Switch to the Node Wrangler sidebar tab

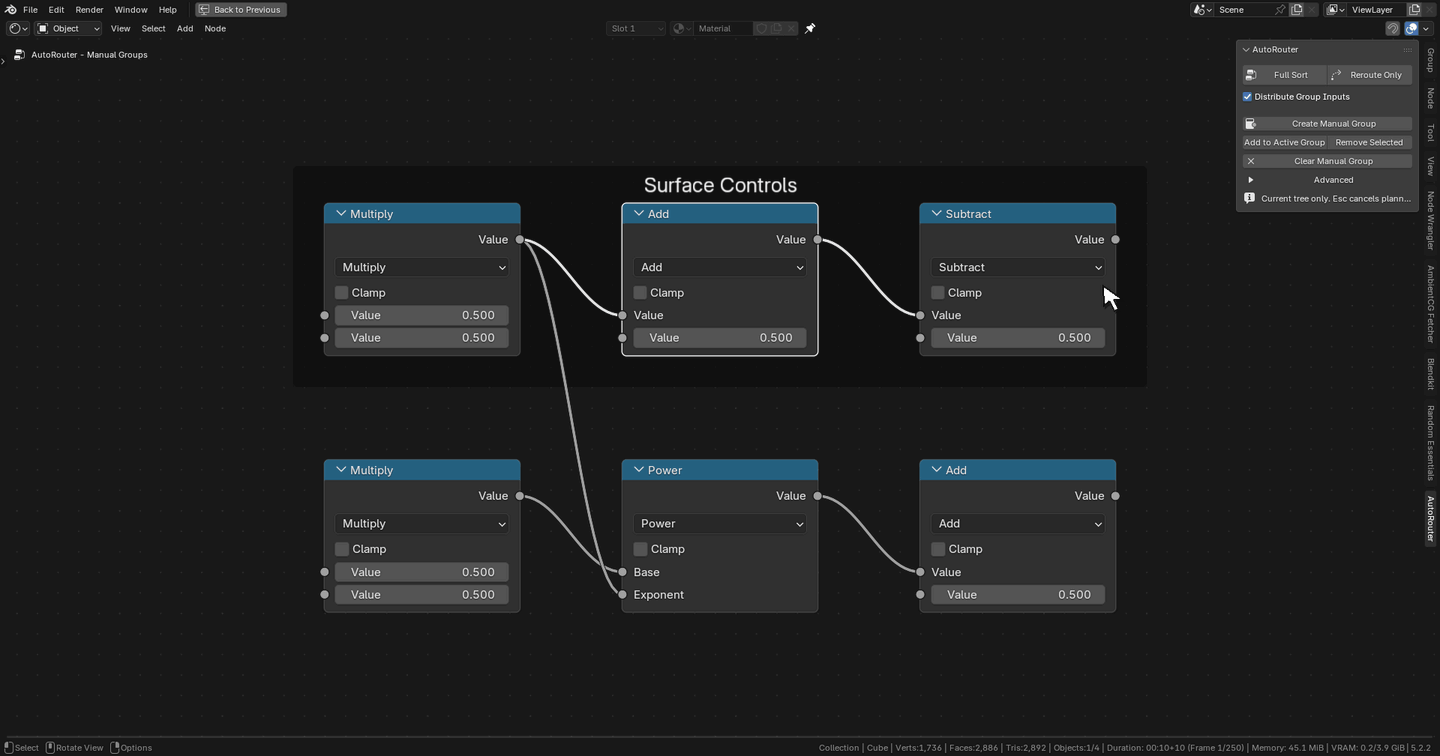click(1430, 221)
